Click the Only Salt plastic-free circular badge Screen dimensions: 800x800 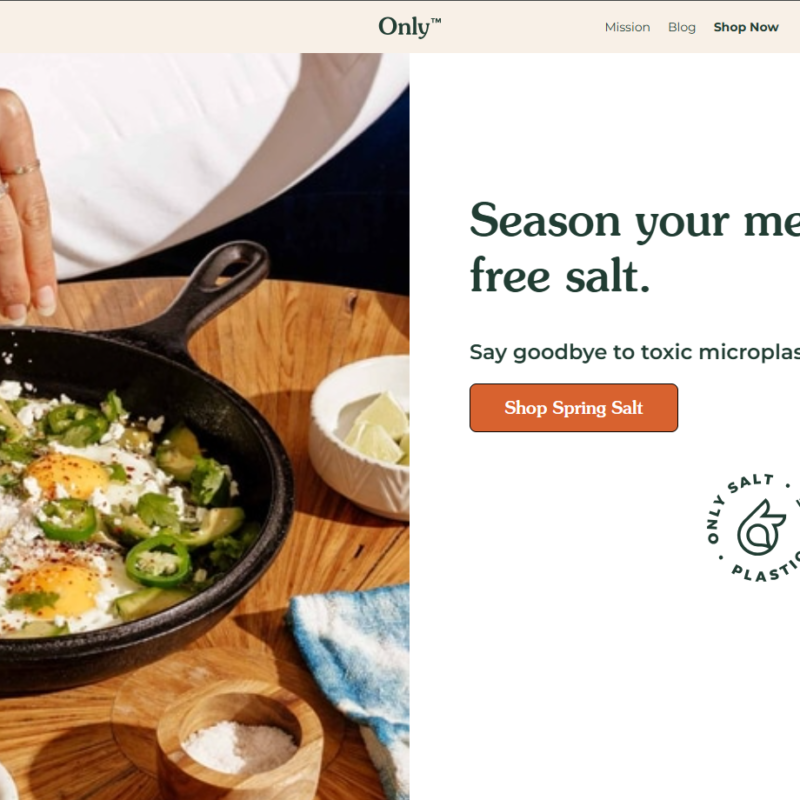pyautogui.click(x=755, y=528)
